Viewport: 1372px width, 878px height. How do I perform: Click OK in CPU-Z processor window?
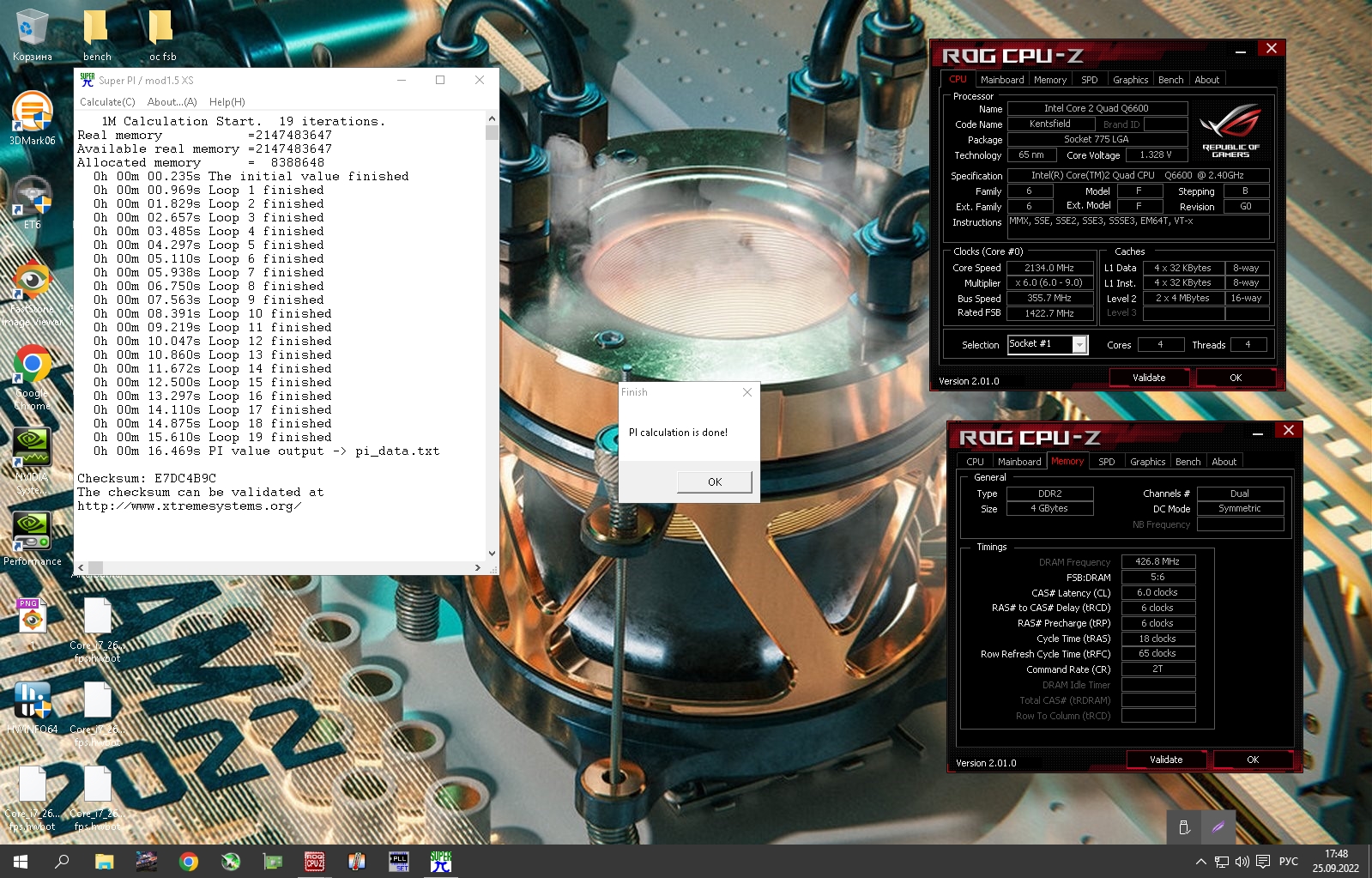tap(1236, 378)
